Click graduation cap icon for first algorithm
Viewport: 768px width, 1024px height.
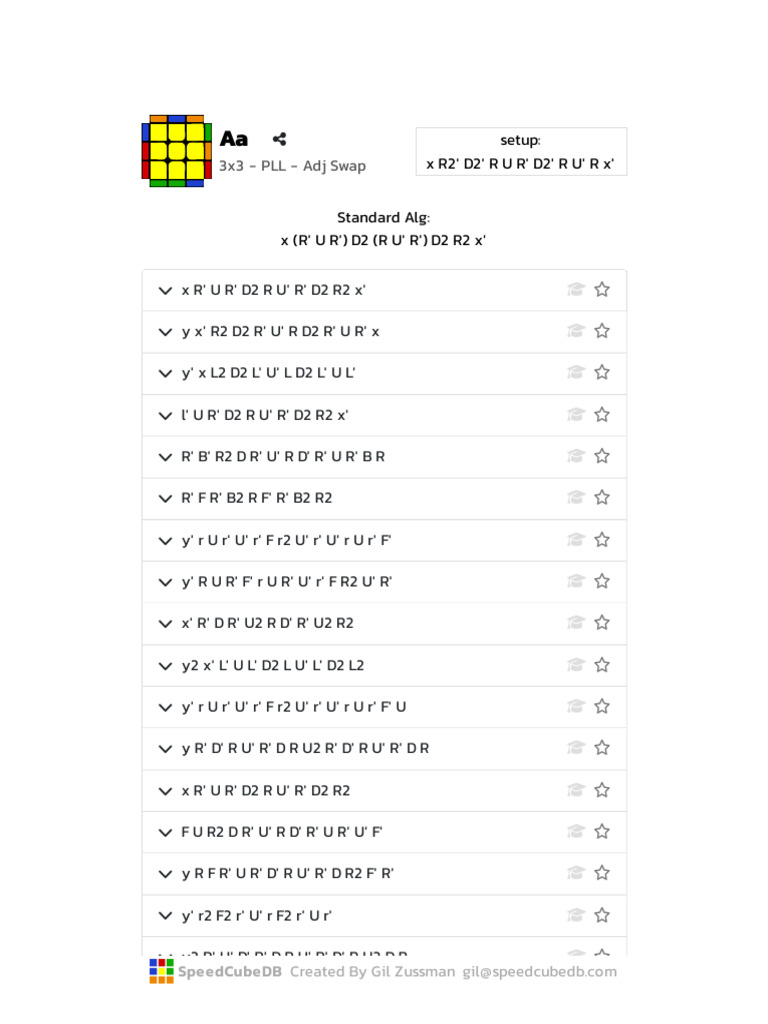(x=575, y=290)
